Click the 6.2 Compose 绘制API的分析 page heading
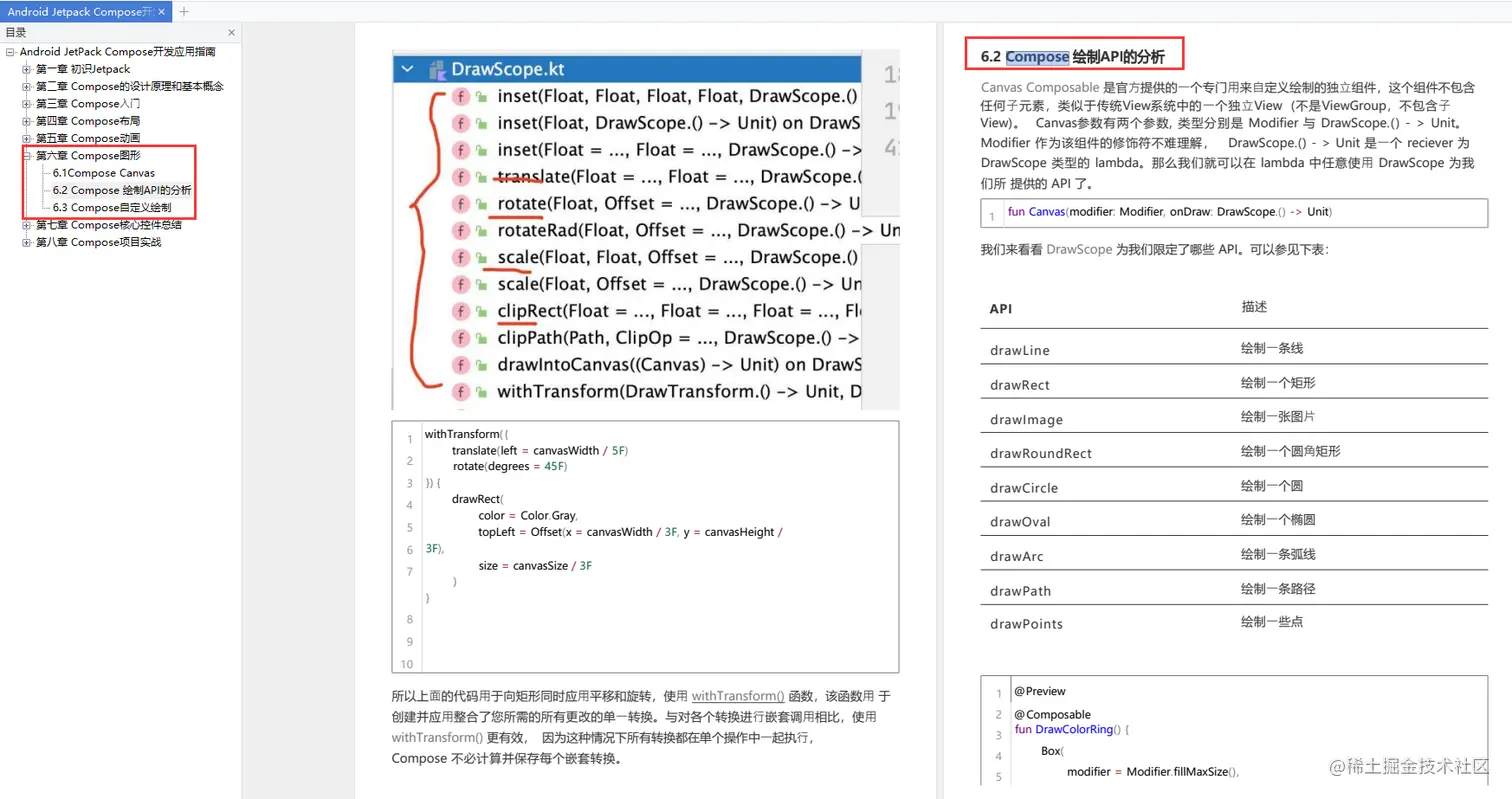This screenshot has width=1512, height=799. click(x=1073, y=56)
